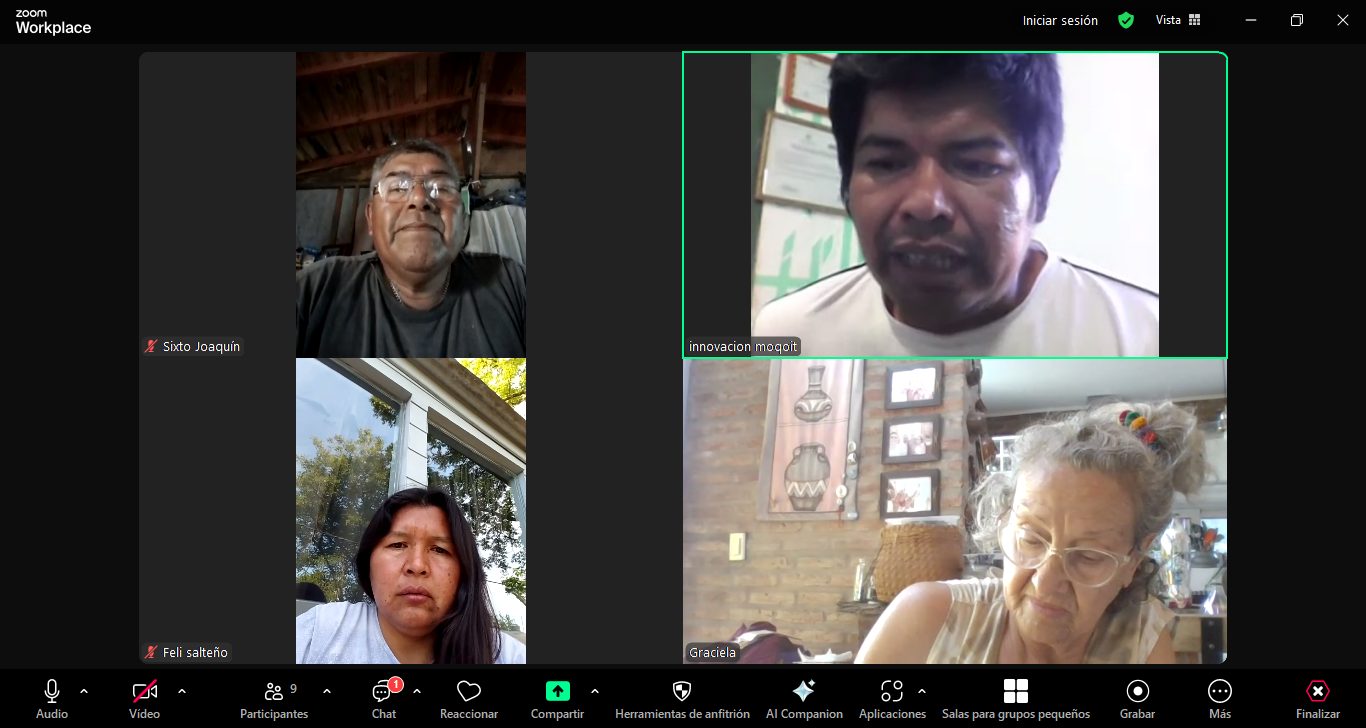Click Finalizar to end the meeting

[x=1317, y=692]
